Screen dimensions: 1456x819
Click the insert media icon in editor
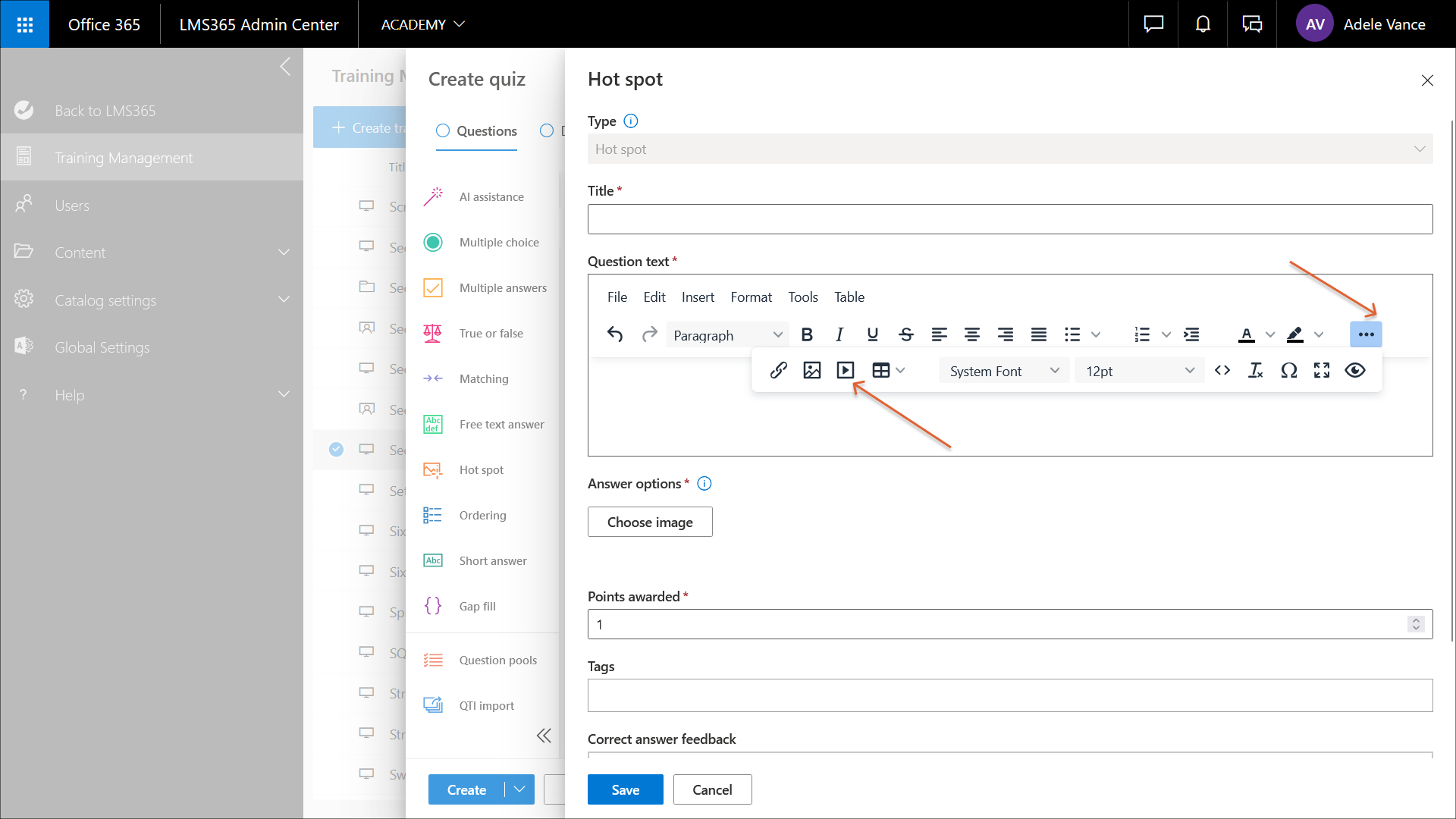click(845, 370)
